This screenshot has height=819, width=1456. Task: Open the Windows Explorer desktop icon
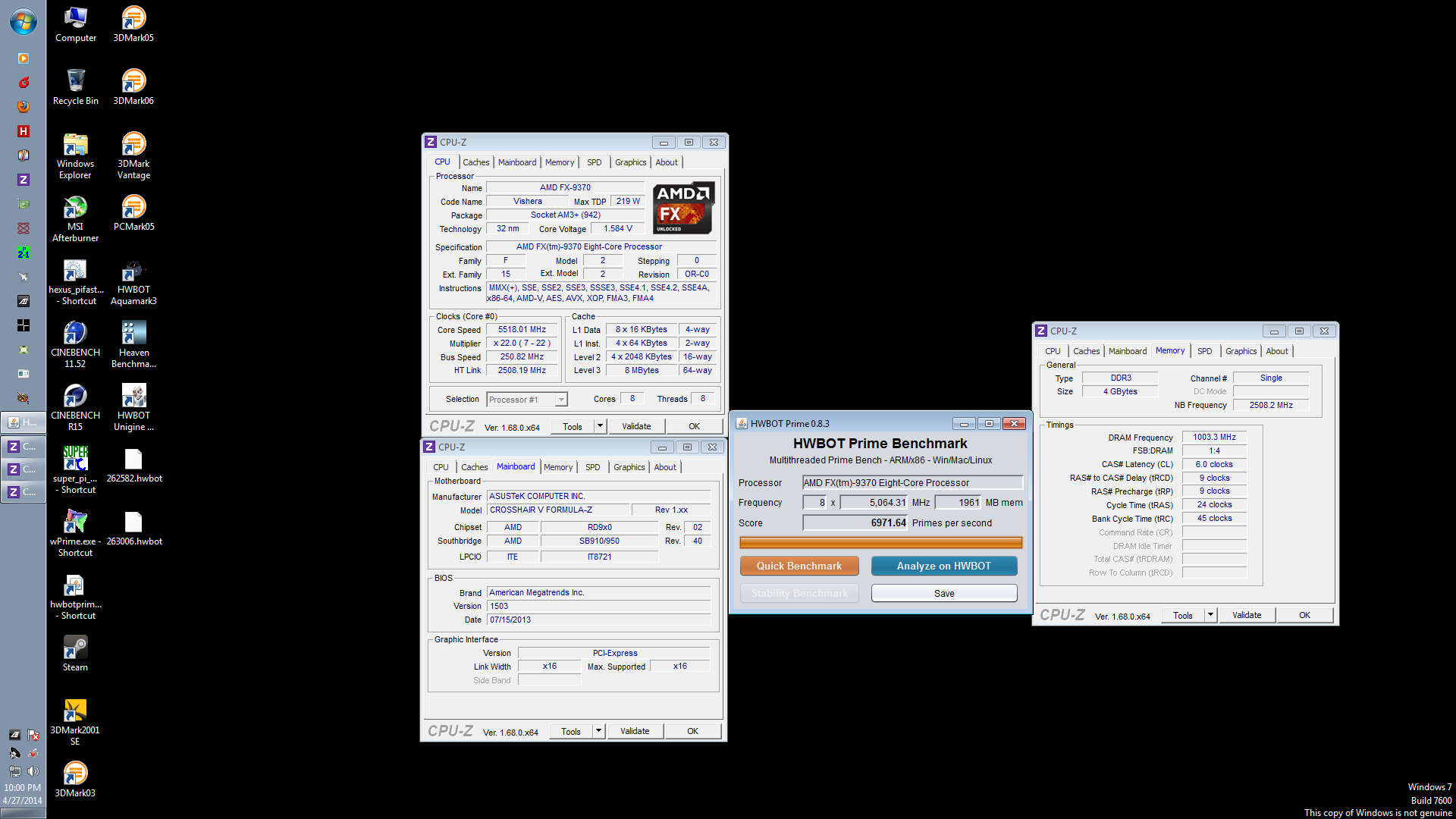point(75,155)
